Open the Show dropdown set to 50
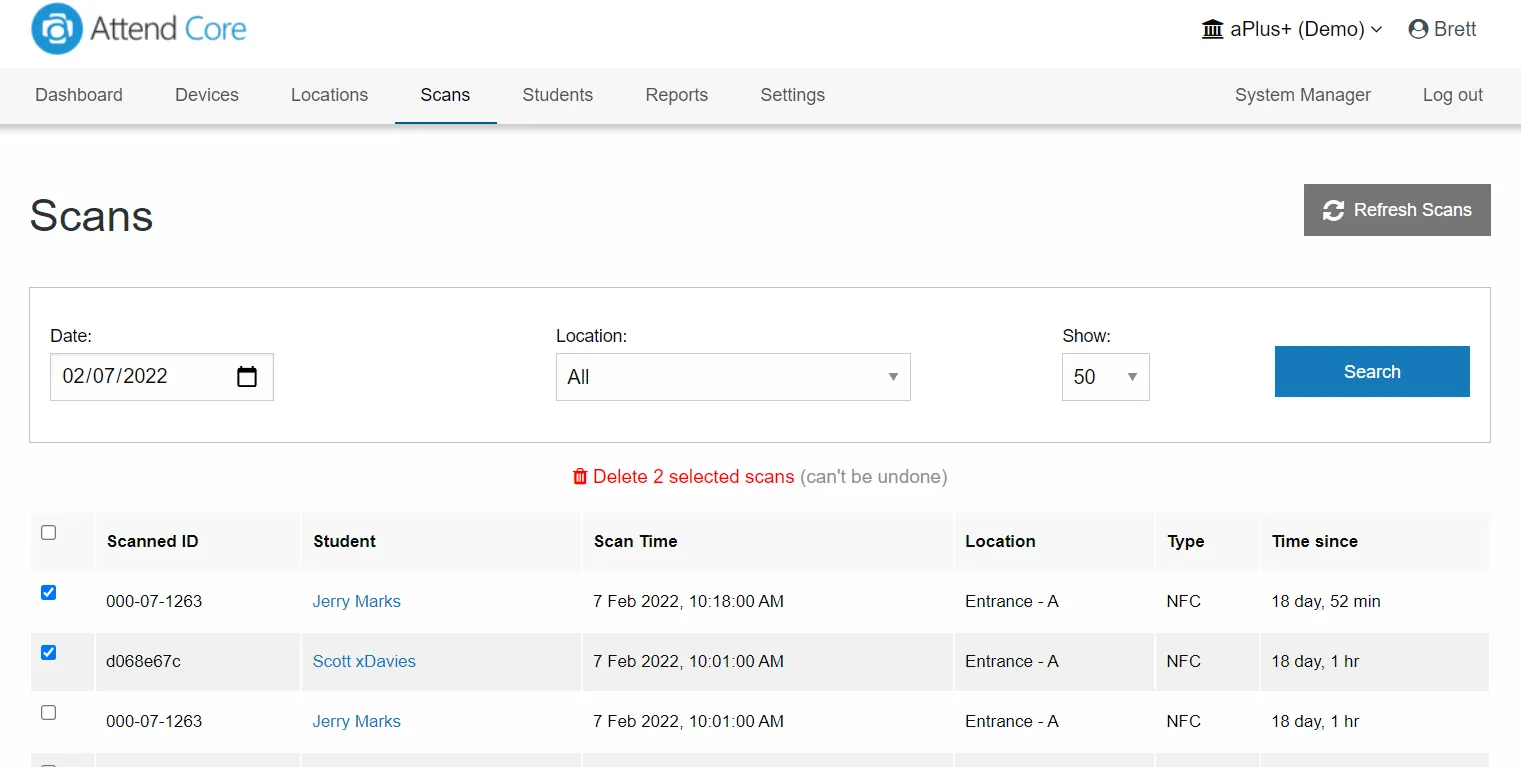 [x=1105, y=377]
